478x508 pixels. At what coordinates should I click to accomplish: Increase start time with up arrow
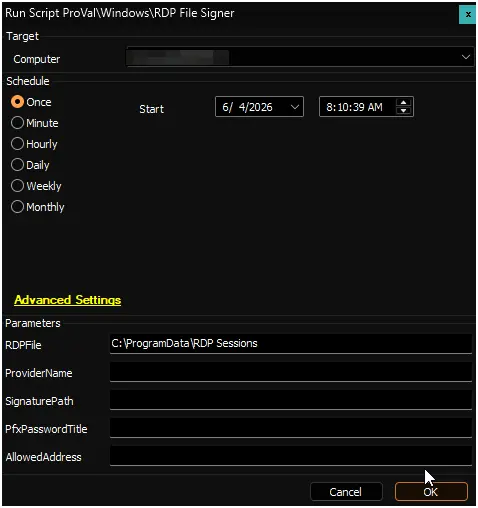[403, 103]
